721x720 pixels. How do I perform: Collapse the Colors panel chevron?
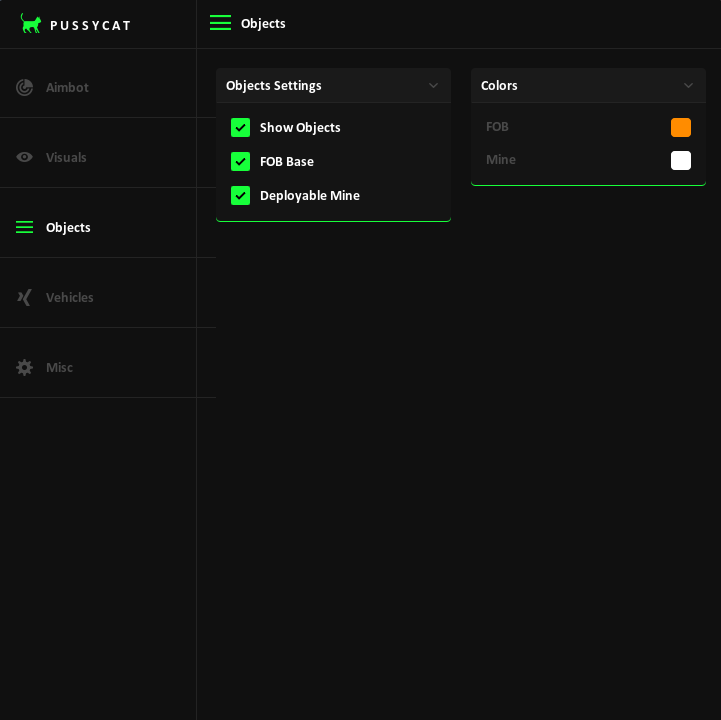tap(688, 86)
